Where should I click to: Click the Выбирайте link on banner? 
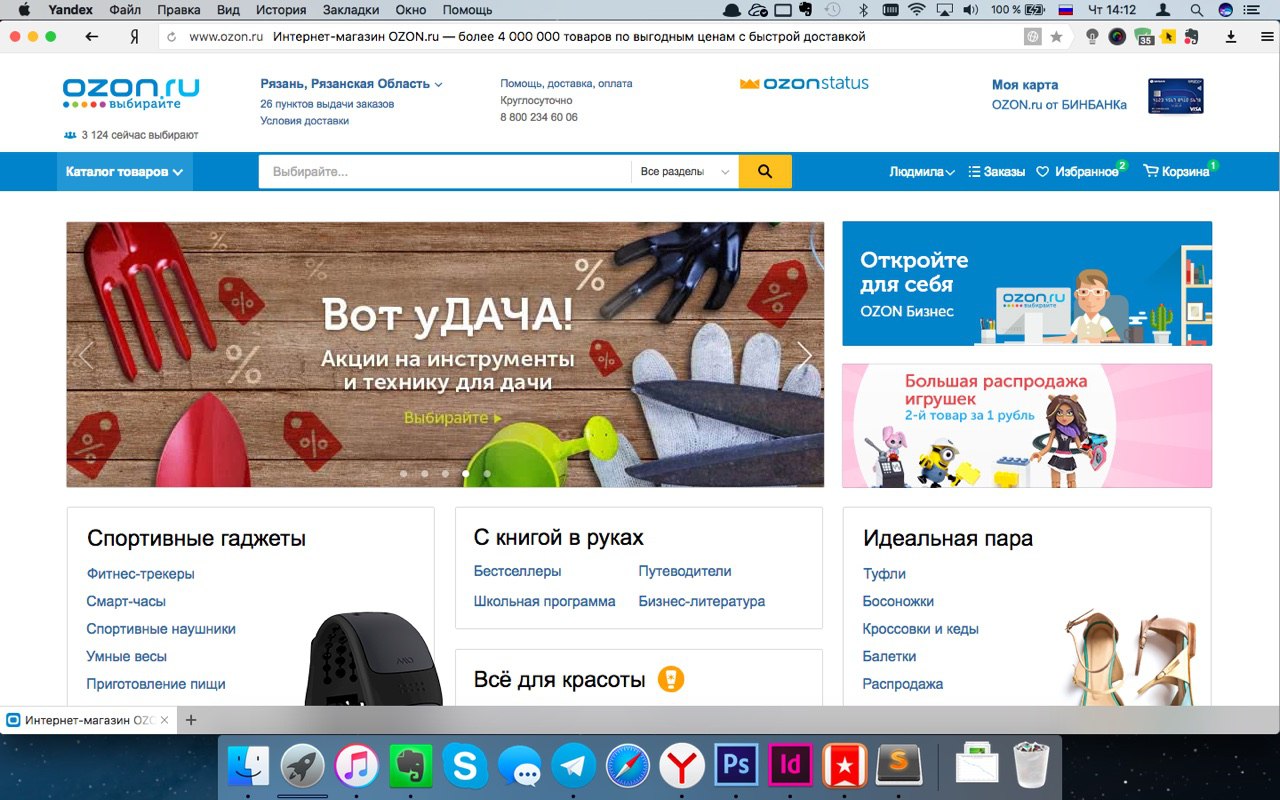pos(453,418)
